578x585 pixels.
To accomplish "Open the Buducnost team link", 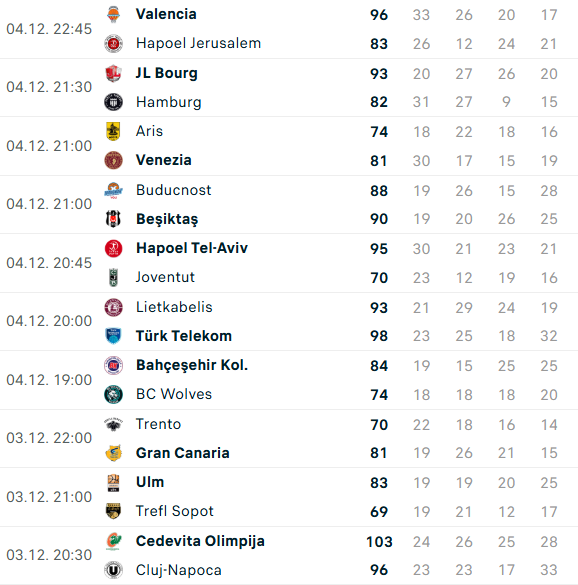I will (174, 190).
